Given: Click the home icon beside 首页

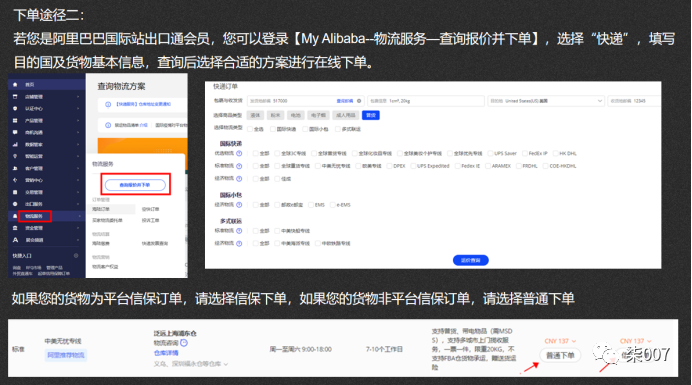Looking at the screenshot, I should point(15,84).
